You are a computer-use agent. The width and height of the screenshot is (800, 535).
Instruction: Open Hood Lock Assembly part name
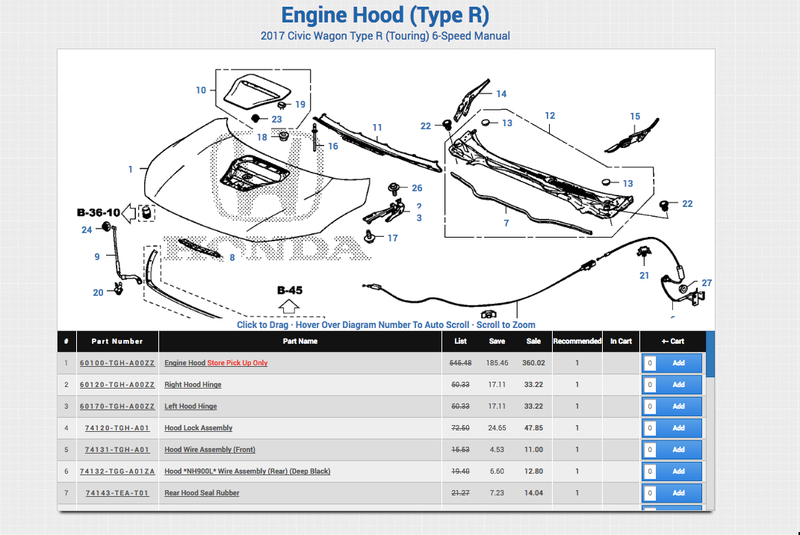click(198, 428)
